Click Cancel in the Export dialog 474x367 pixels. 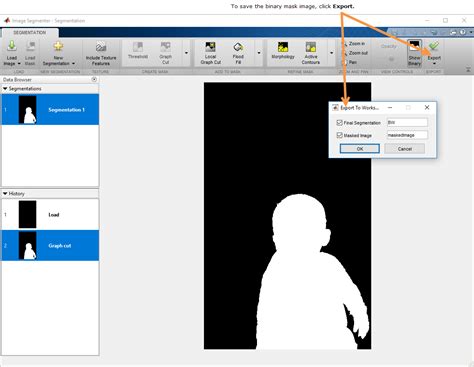click(x=405, y=149)
